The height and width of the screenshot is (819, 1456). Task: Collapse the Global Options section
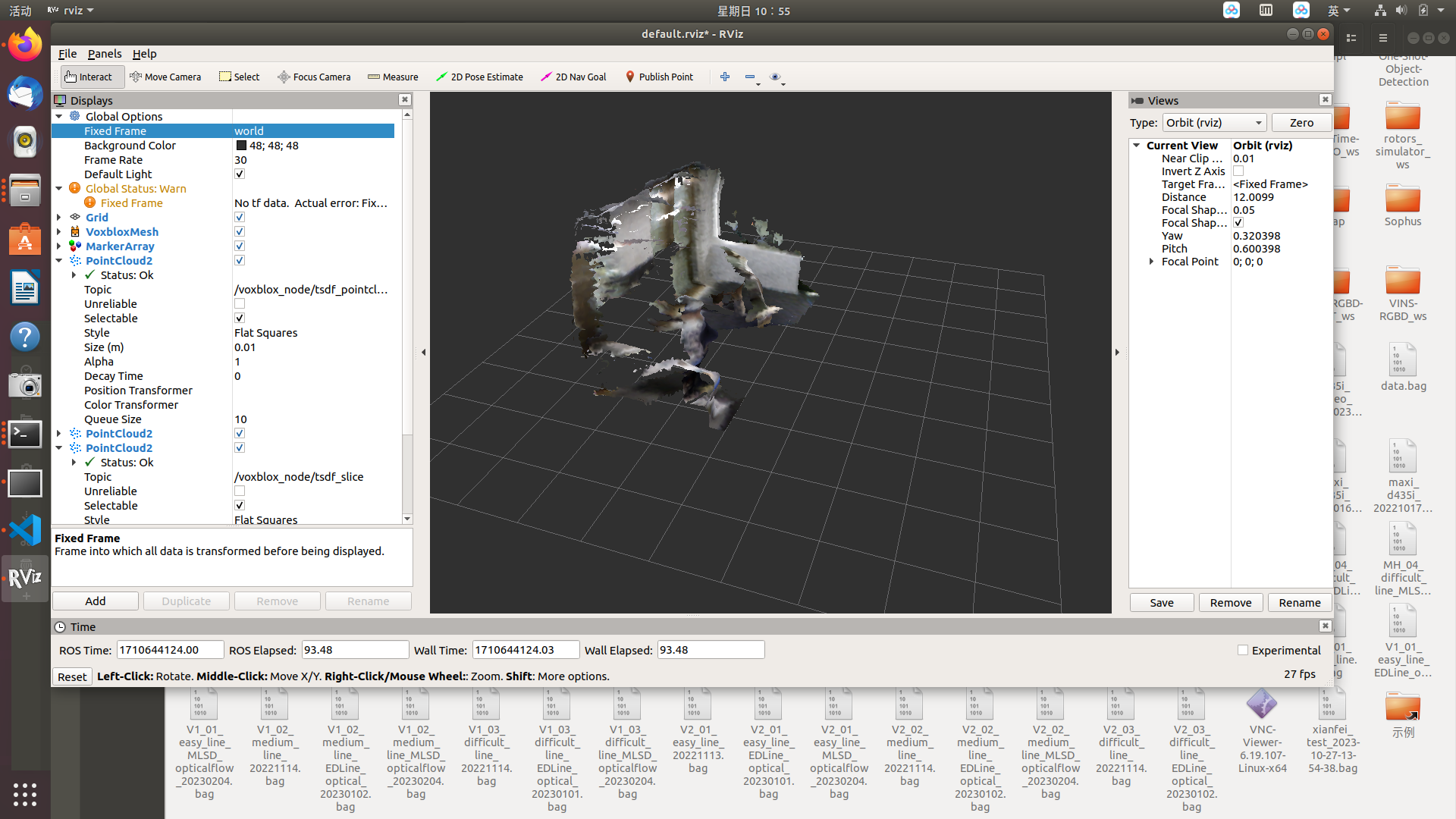[x=59, y=116]
